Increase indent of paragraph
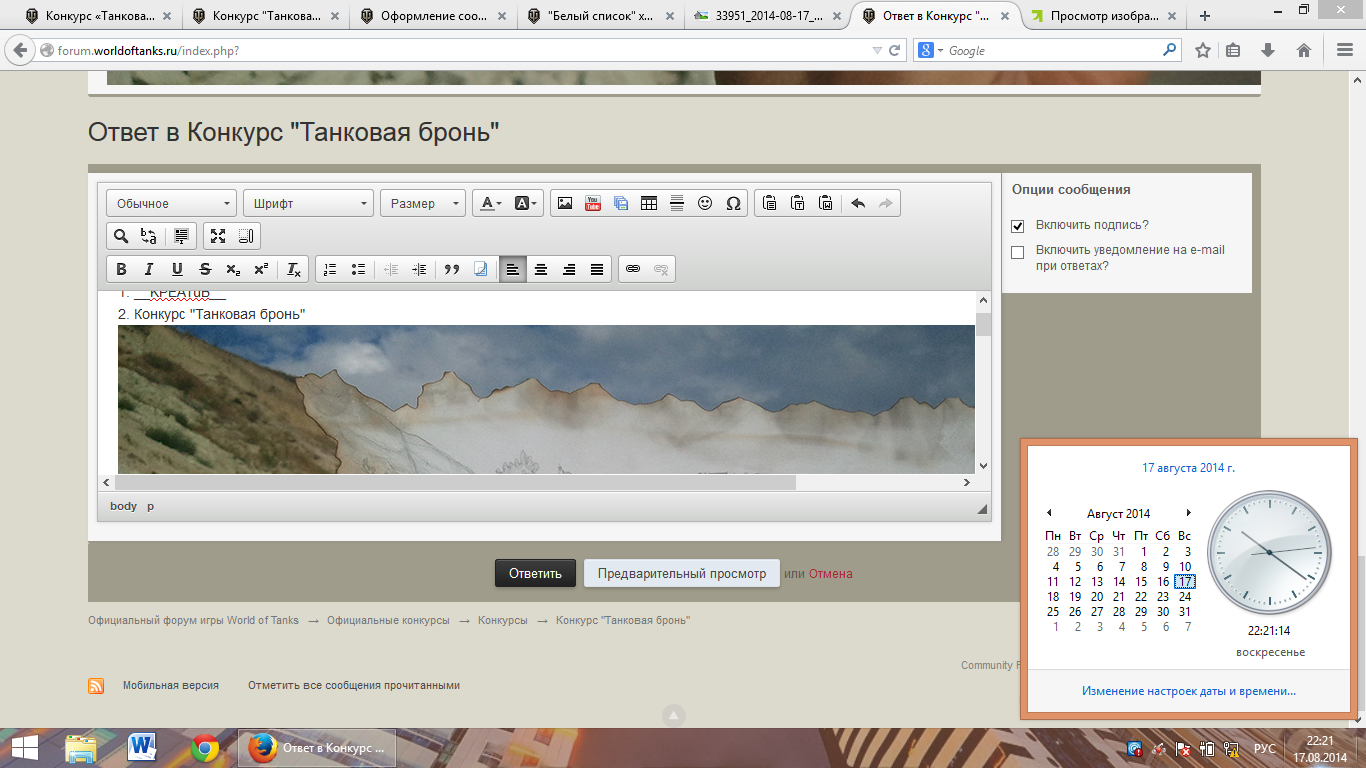 419,269
